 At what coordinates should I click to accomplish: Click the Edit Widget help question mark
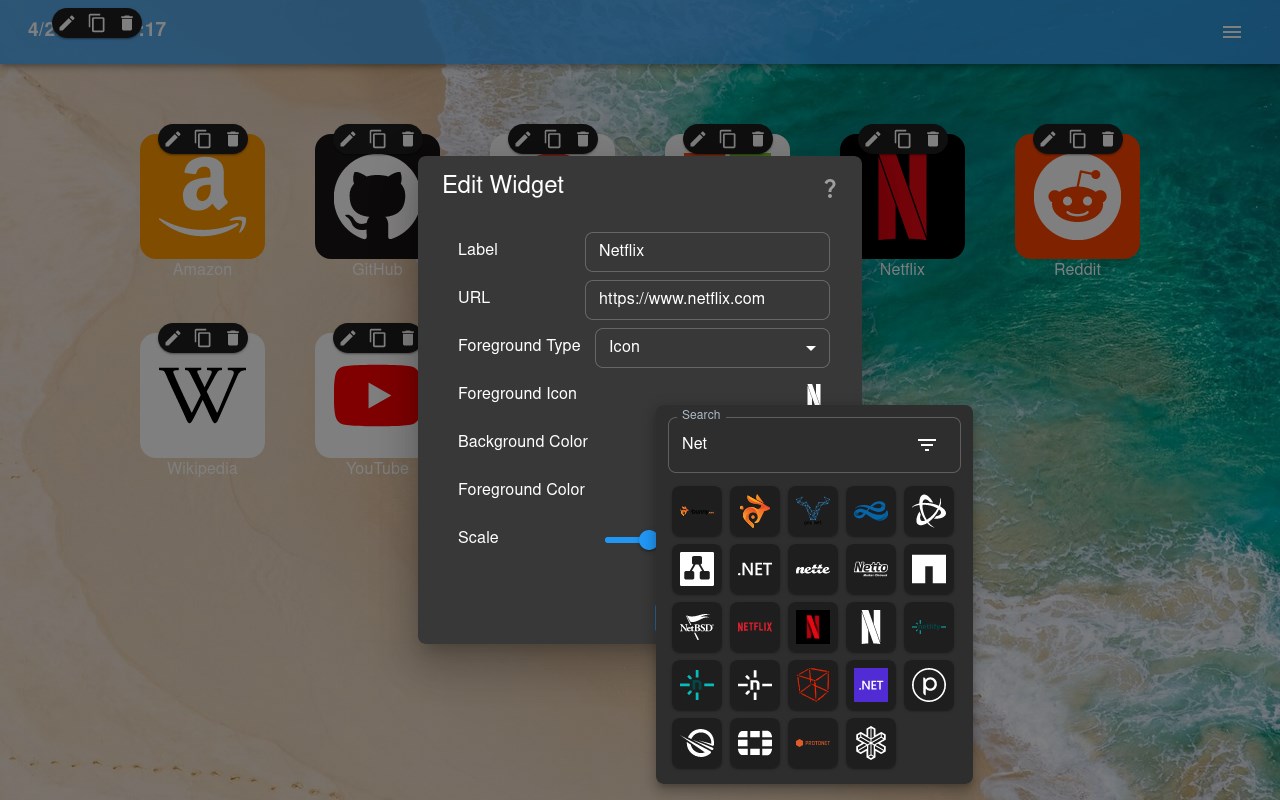tap(829, 189)
